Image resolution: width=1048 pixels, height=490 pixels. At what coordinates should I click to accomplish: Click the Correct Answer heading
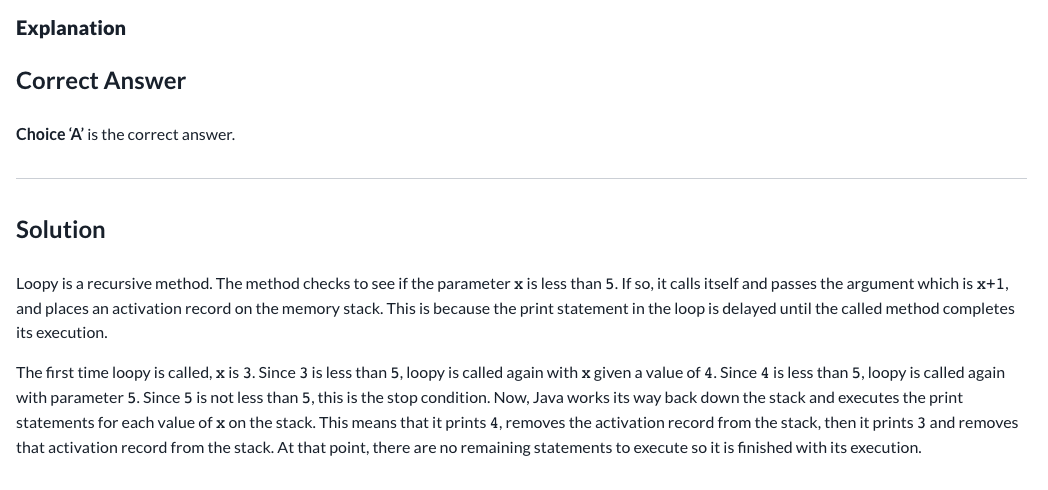pyautogui.click(x=101, y=80)
